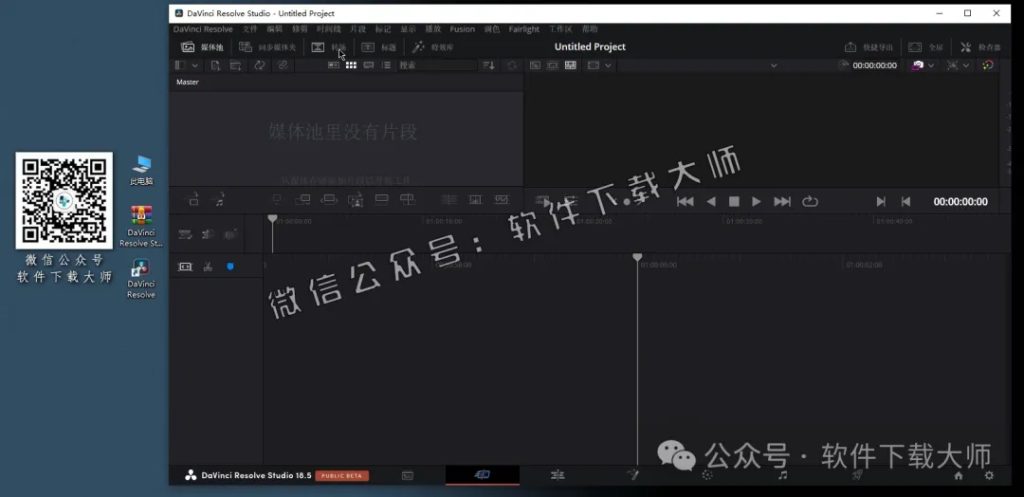Open the 时间线 (Timeline) menu
The width and height of the screenshot is (1024, 497).
328,29
